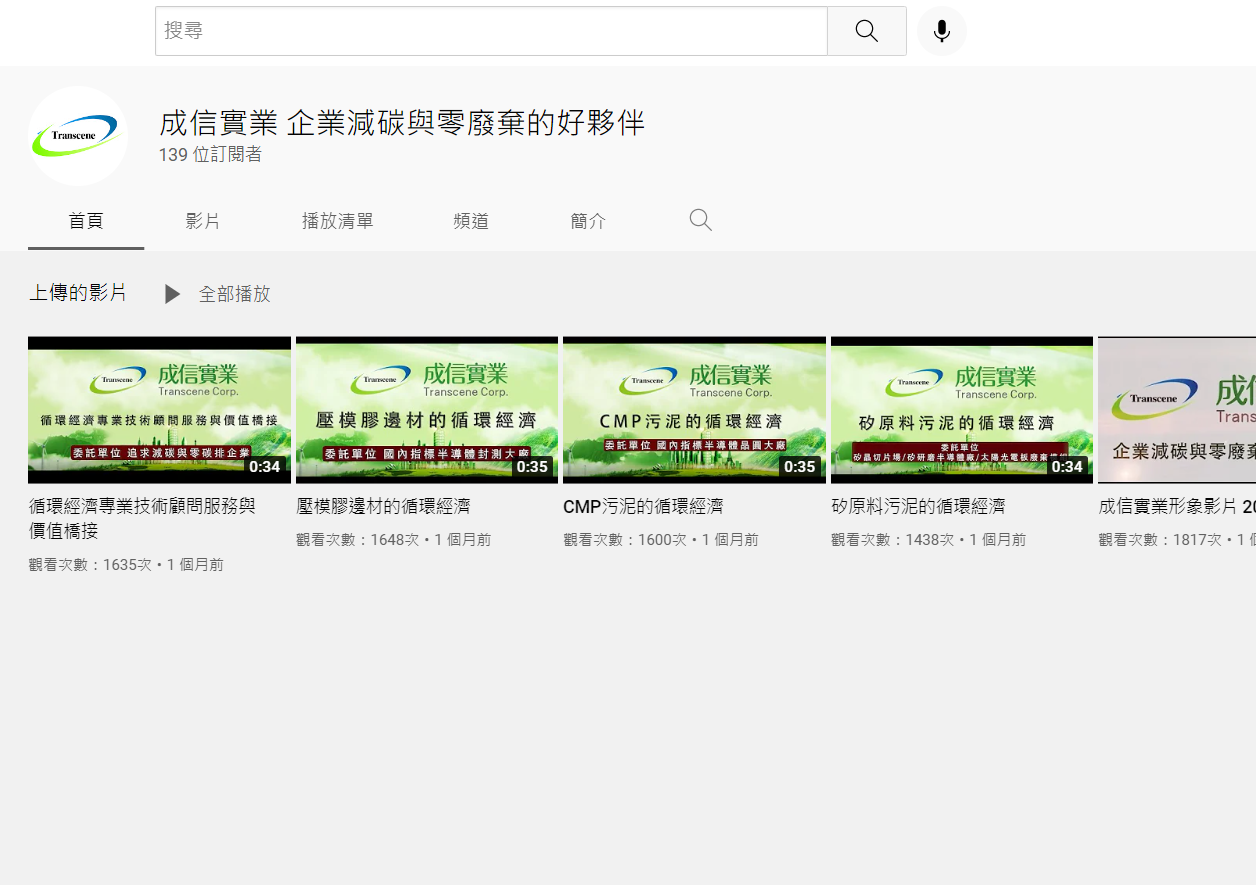Click video title 壓模膠邊材的循環經濟
The width and height of the screenshot is (1256, 885).
point(383,507)
